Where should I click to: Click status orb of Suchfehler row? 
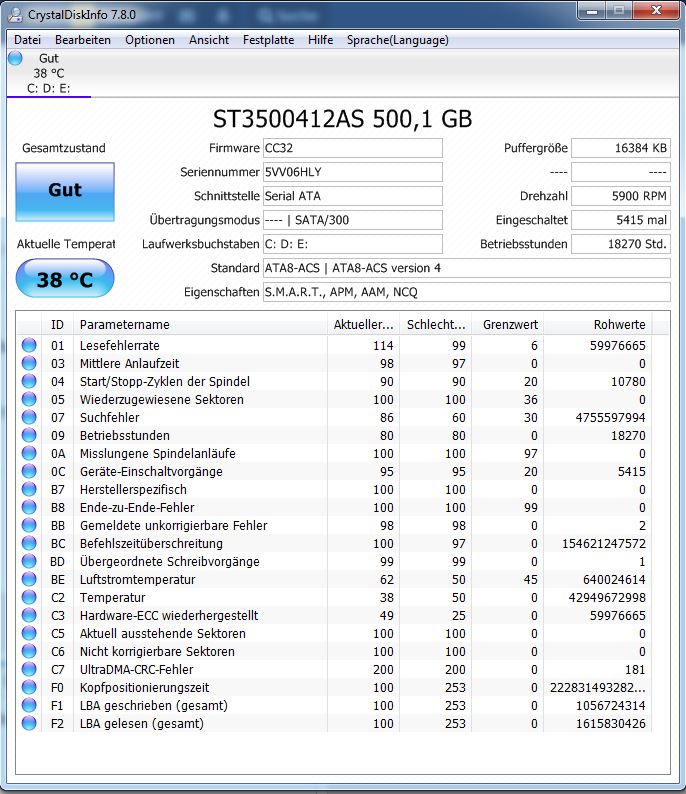click(29, 417)
